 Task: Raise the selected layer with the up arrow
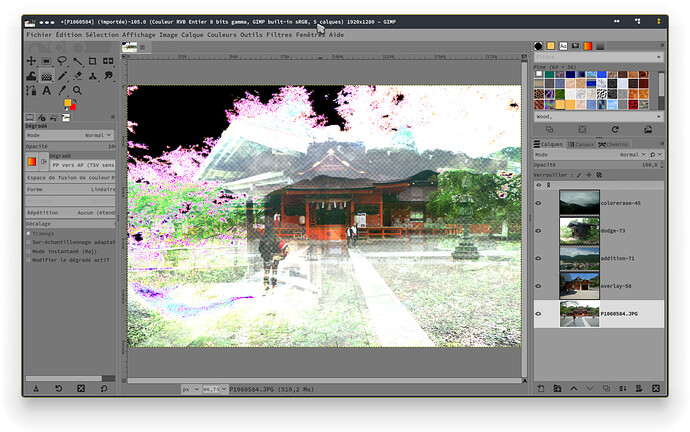pyautogui.click(x=573, y=388)
